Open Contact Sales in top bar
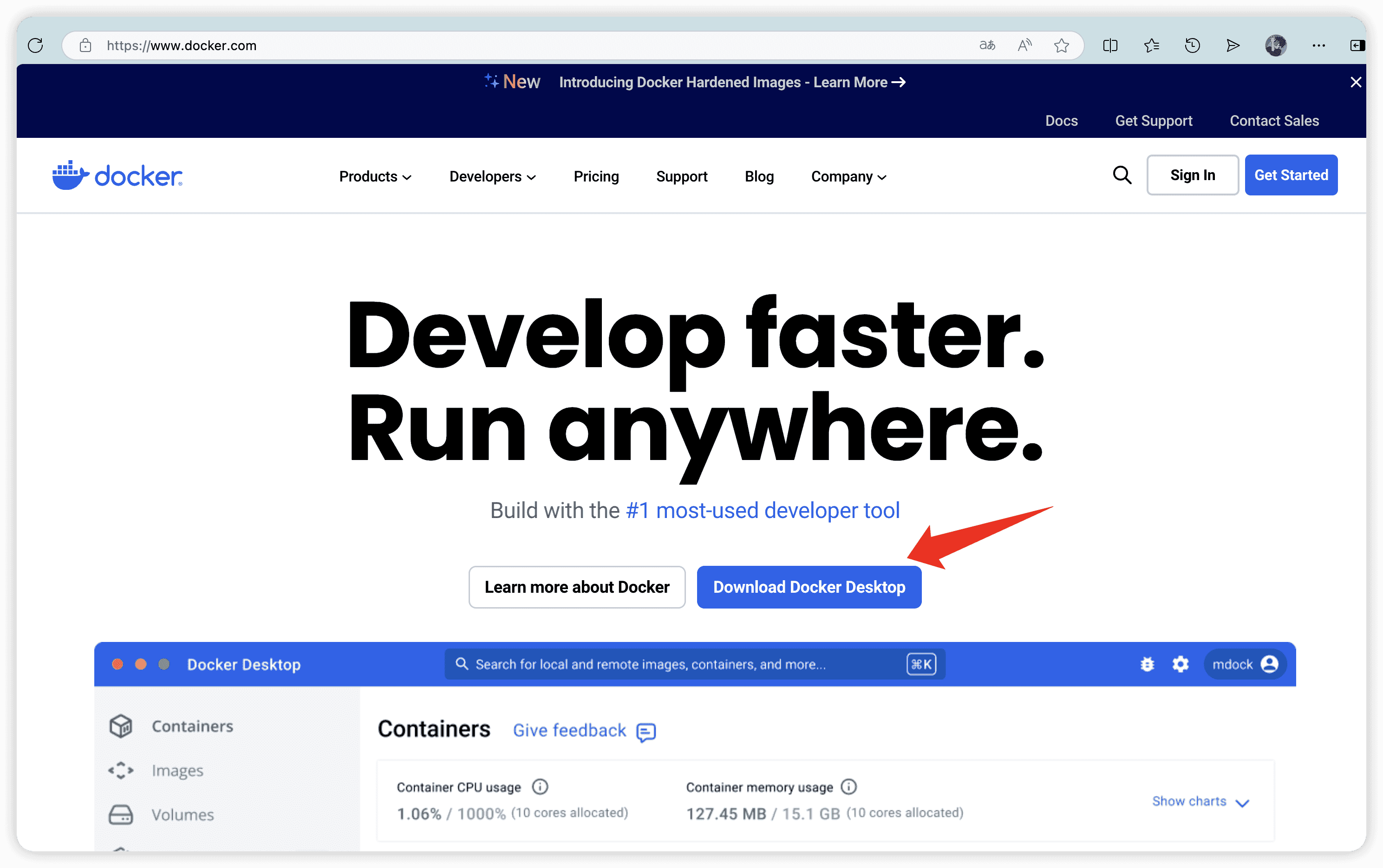The image size is (1383, 868). [x=1274, y=121]
